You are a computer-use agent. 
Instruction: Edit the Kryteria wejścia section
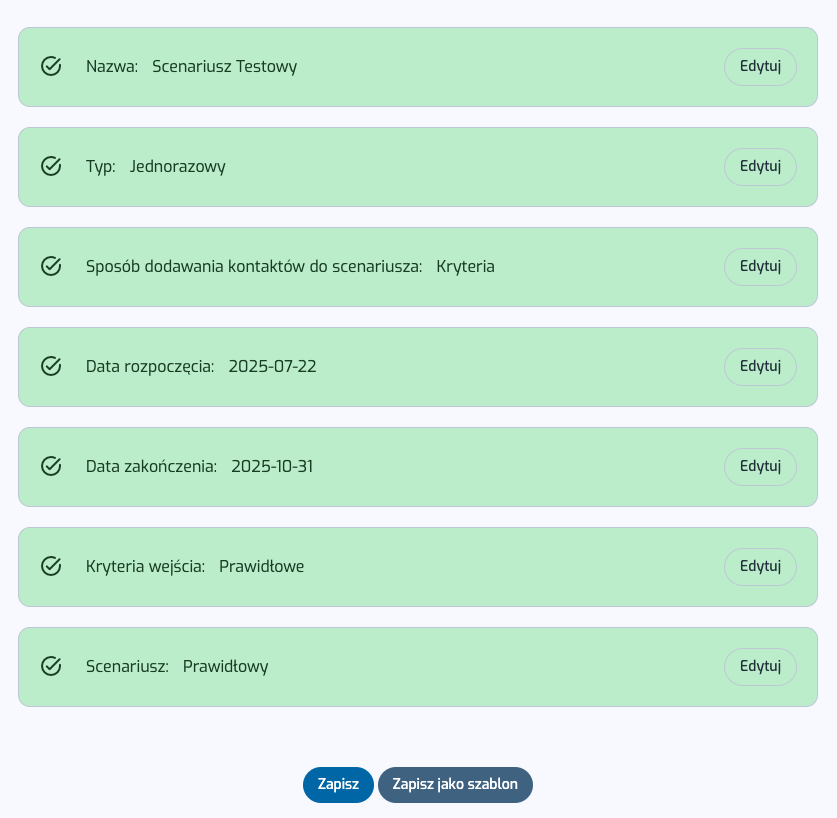(x=760, y=566)
